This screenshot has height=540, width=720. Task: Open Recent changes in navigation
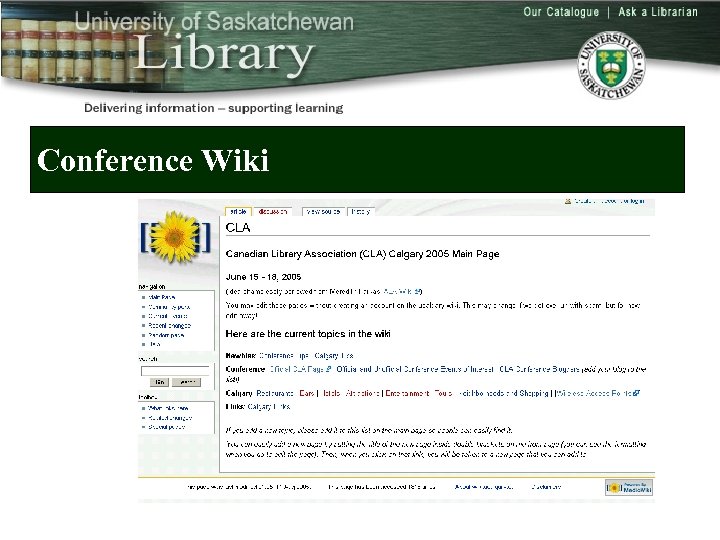(169, 326)
